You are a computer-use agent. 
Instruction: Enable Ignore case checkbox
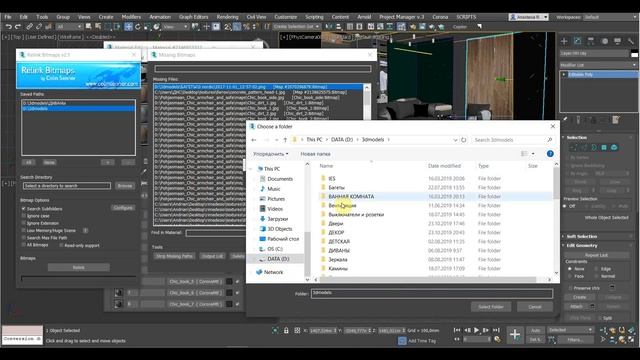click(24, 216)
